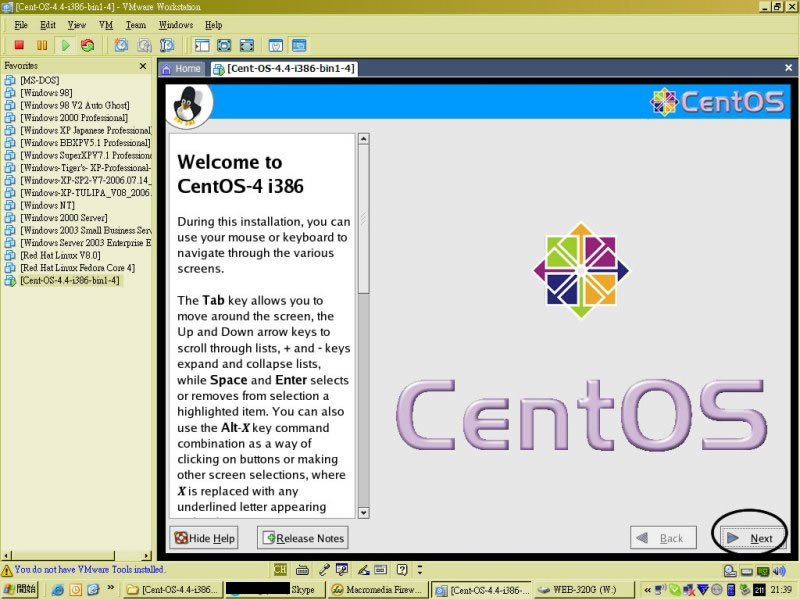Suspend the virtual machine with the pause icon

(x=42, y=45)
